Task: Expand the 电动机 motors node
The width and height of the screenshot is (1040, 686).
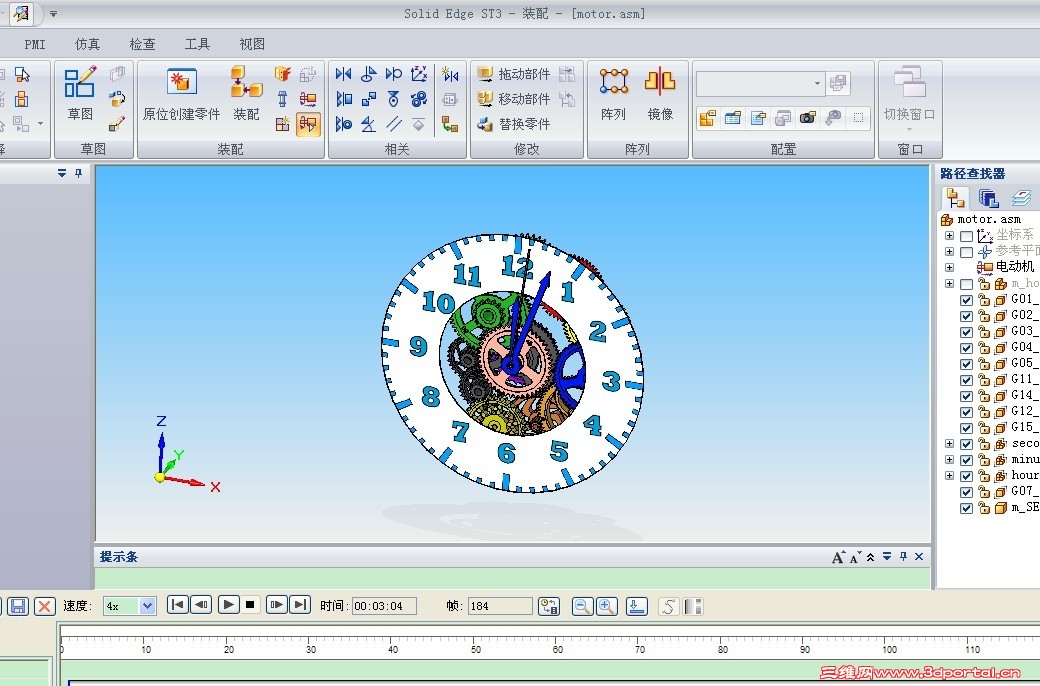Action: [949, 267]
